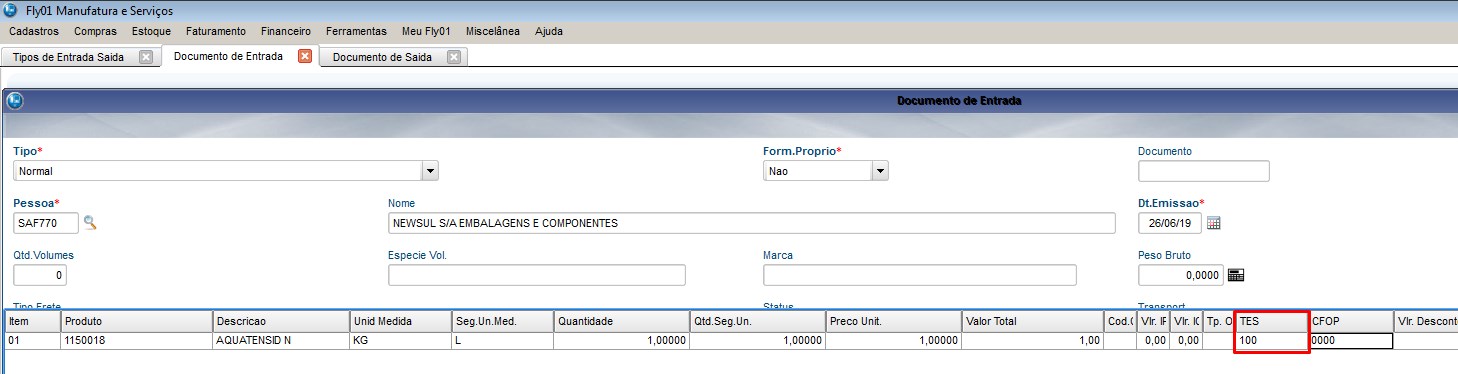
Task: Select the Valor Total cell 1,00
Action: [1033, 340]
